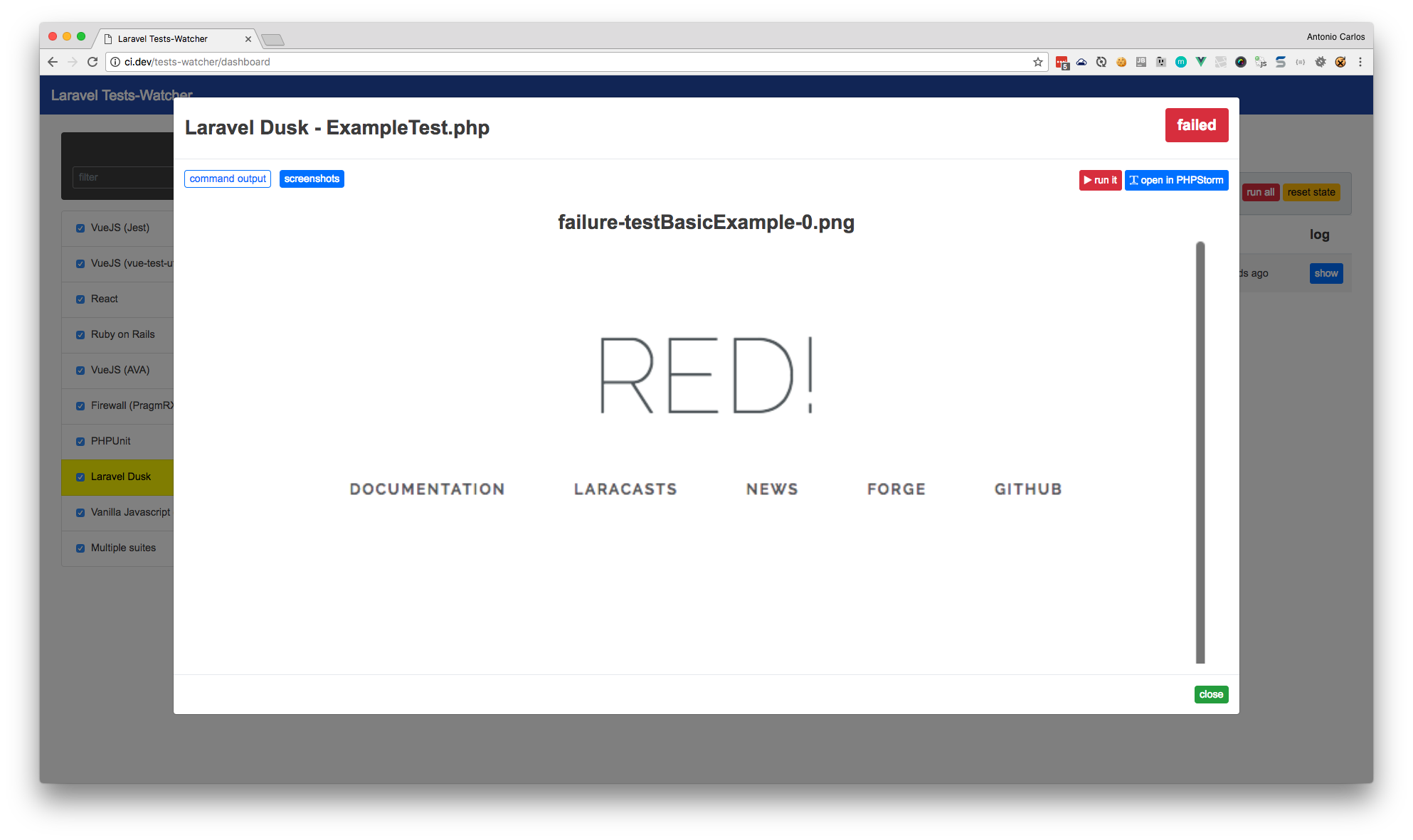This screenshot has width=1413, height=840.
Task: Reload the page with the refresh icon
Action: click(92, 62)
